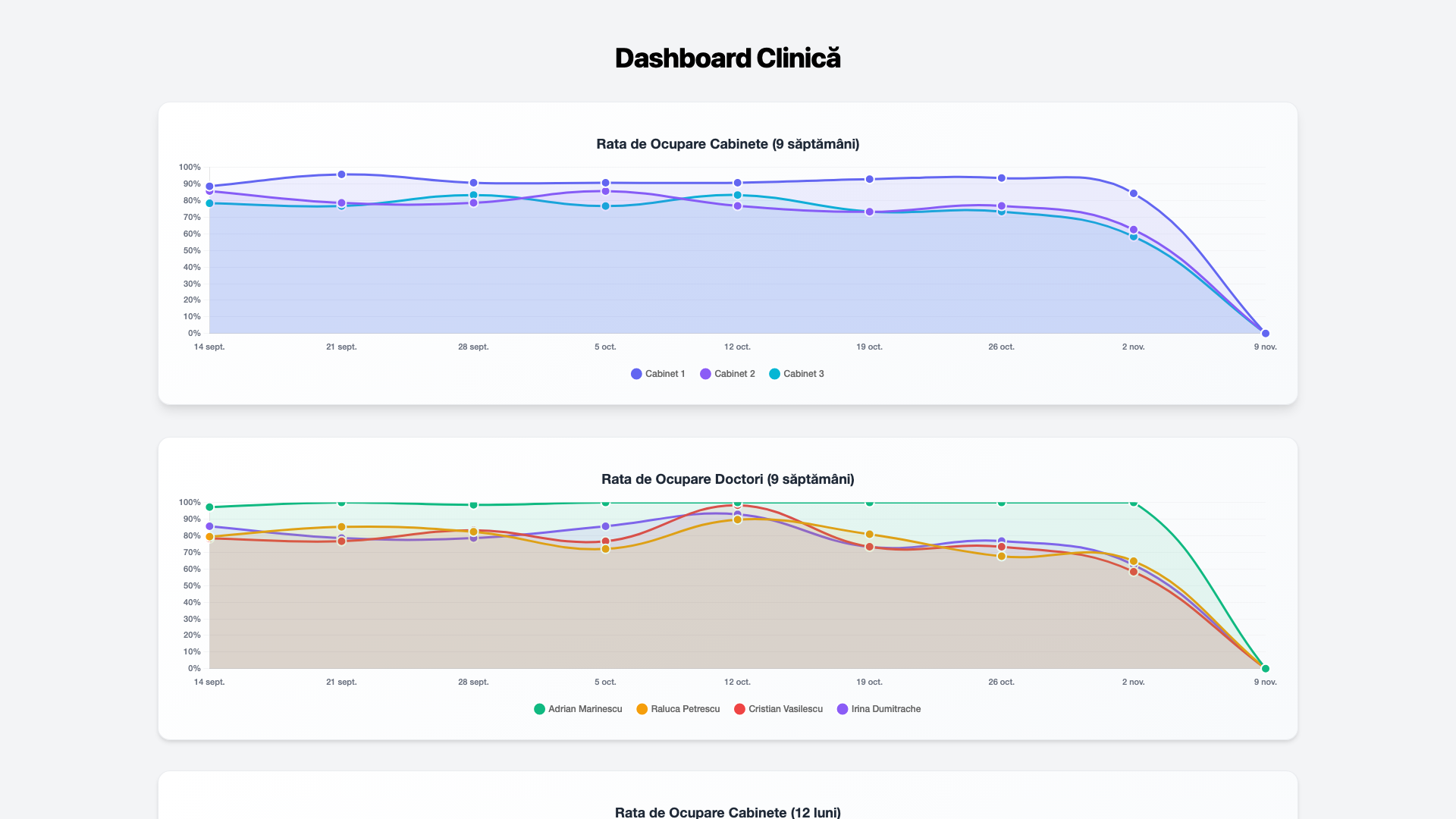The height and width of the screenshot is (819, 1456).
Task: Click Rata de Ocupare Cabinete (9 săptămâni) title
Action: tap(728, 144)
